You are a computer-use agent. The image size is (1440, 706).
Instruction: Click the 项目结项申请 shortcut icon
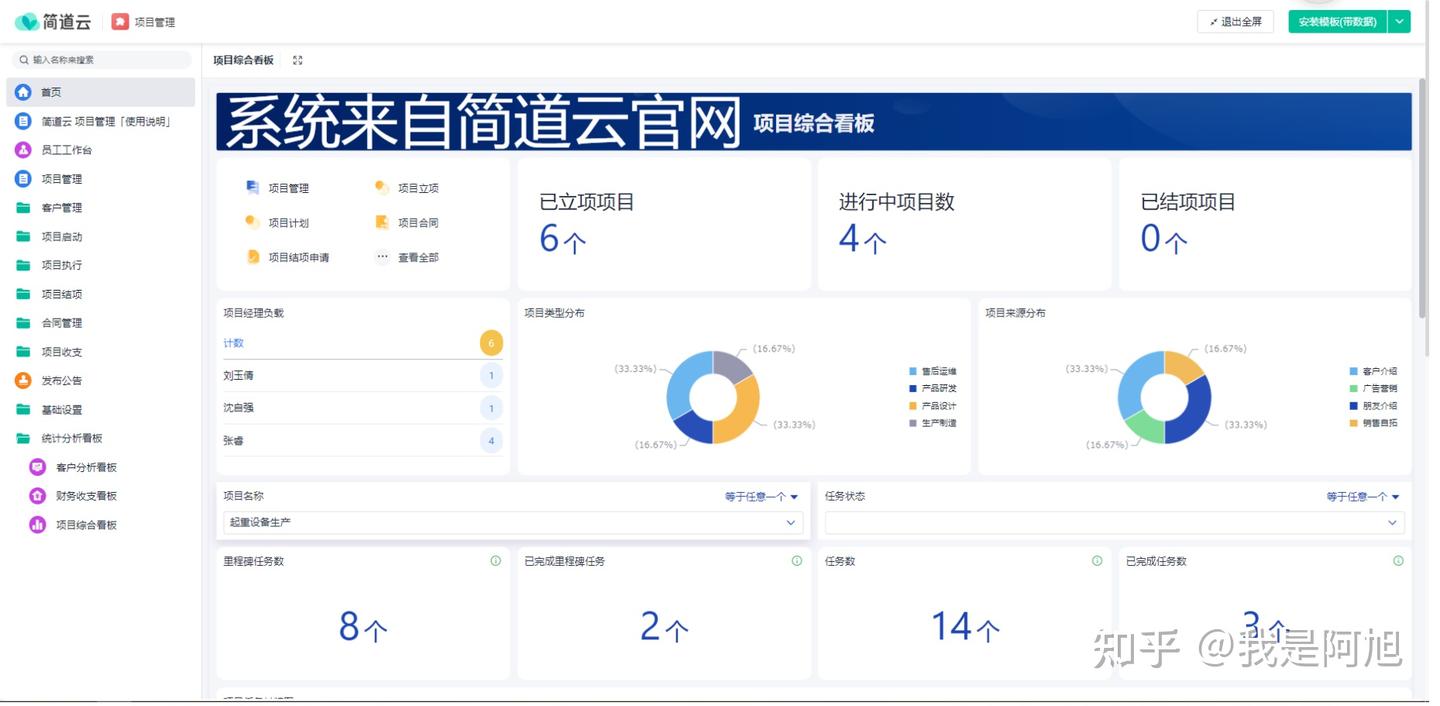[253, 257]
